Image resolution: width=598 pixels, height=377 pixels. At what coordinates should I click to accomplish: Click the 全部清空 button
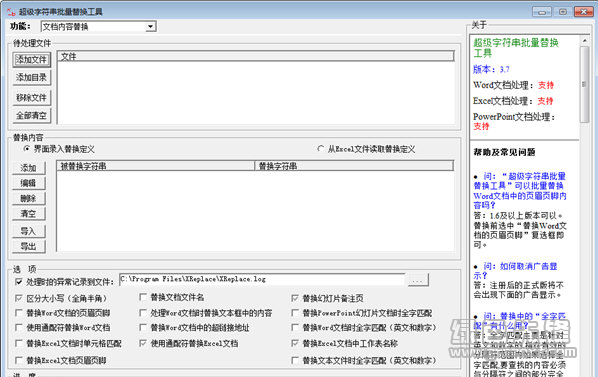(x=32, y=116)
